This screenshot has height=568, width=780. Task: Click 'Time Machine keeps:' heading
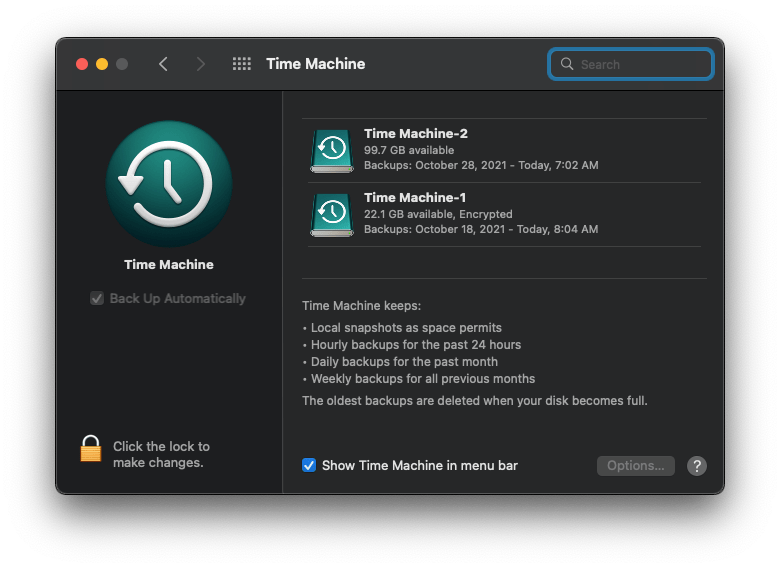[x=361, y=305]
